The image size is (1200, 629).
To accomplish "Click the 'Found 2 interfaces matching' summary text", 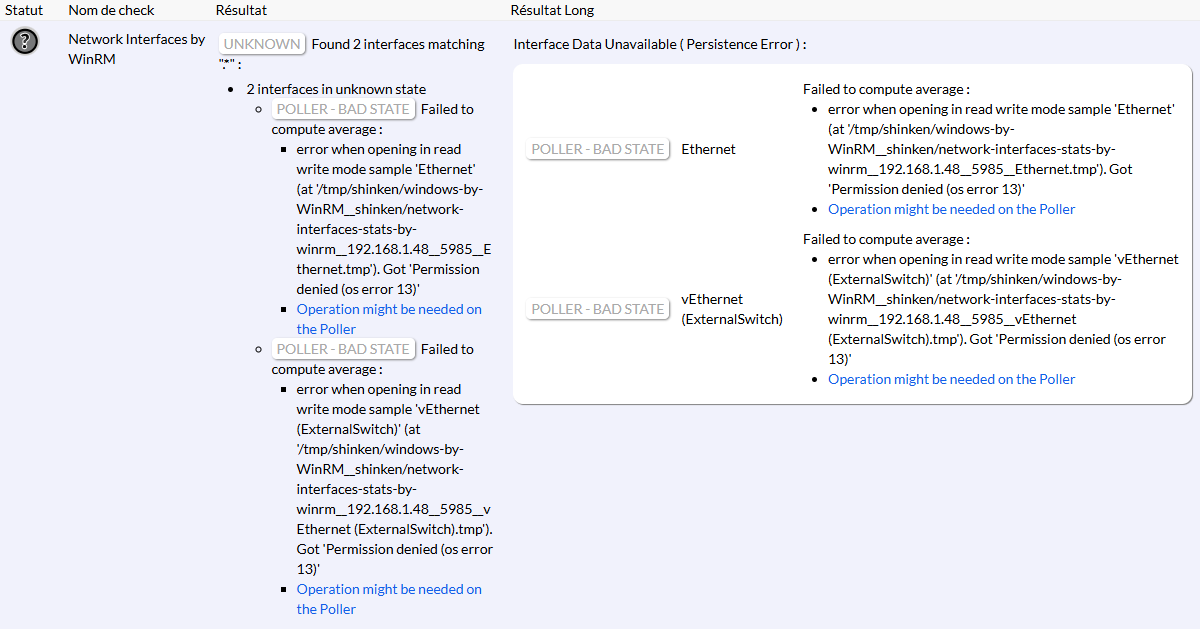I will [x=398, y=44].
